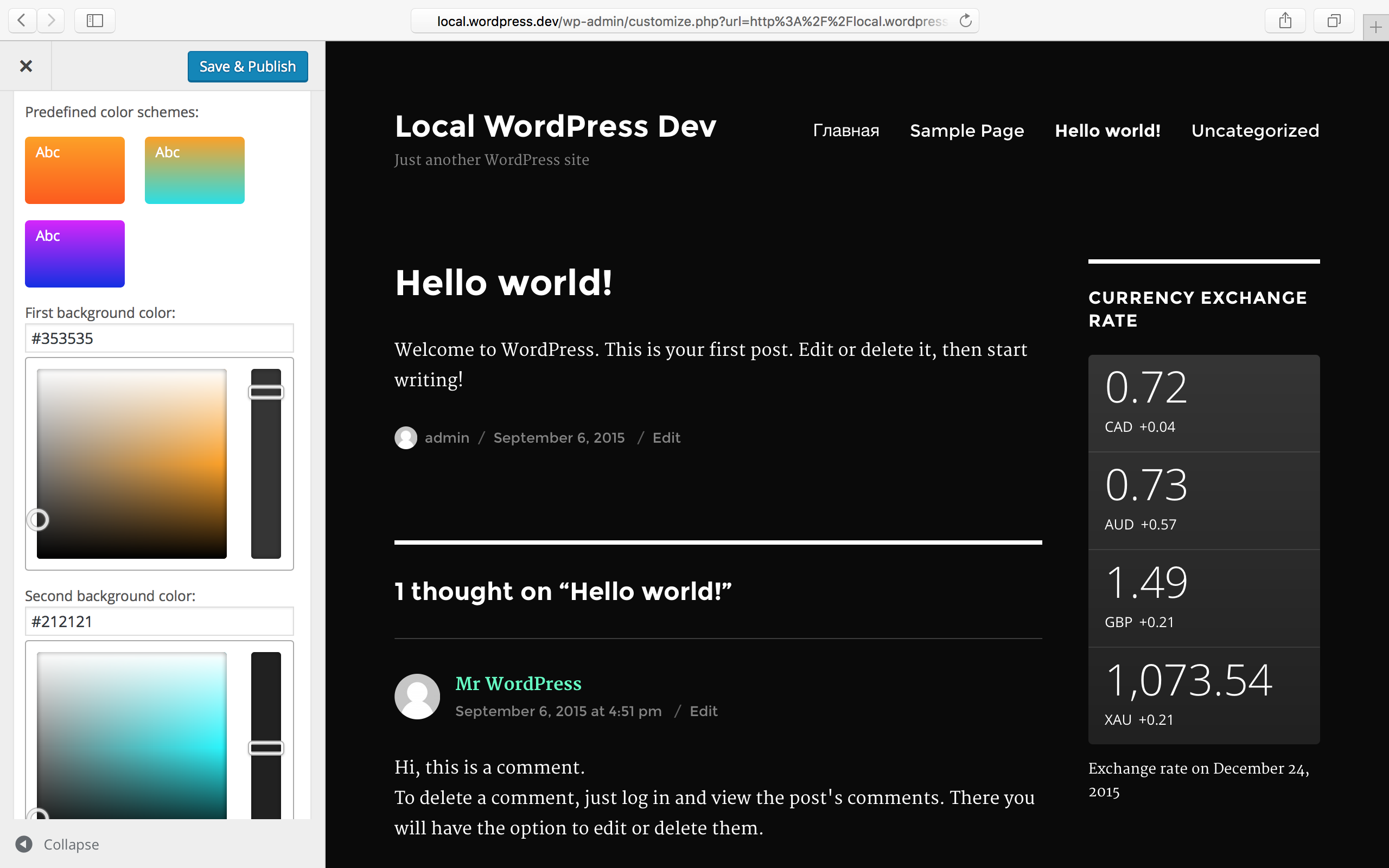Click Save & Publish button
1389x868 pixels.
[247, 67]
